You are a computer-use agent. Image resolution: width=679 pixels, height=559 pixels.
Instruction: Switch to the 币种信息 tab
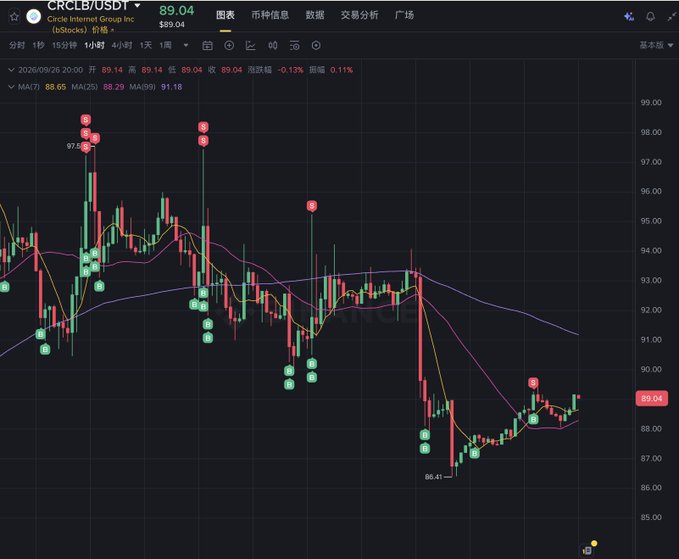pos(270,15)
